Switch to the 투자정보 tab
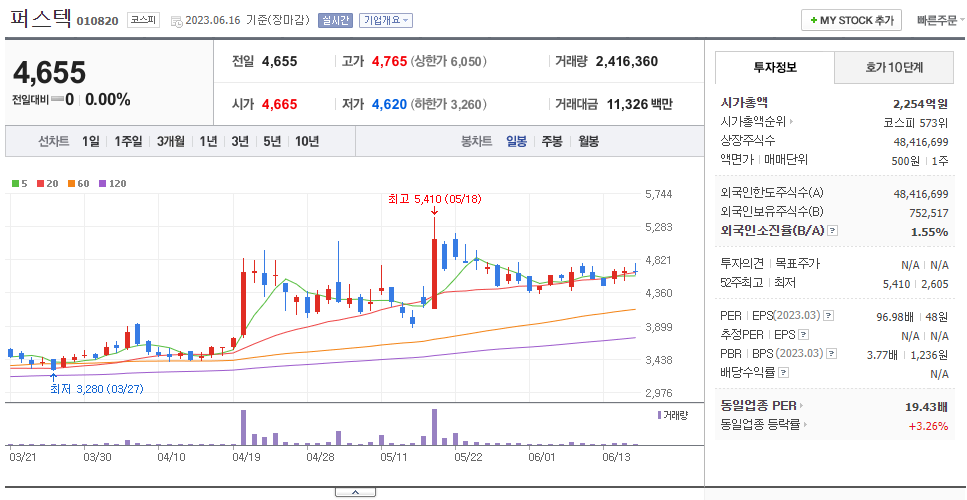The image size is (967, 500). point(775,67)
